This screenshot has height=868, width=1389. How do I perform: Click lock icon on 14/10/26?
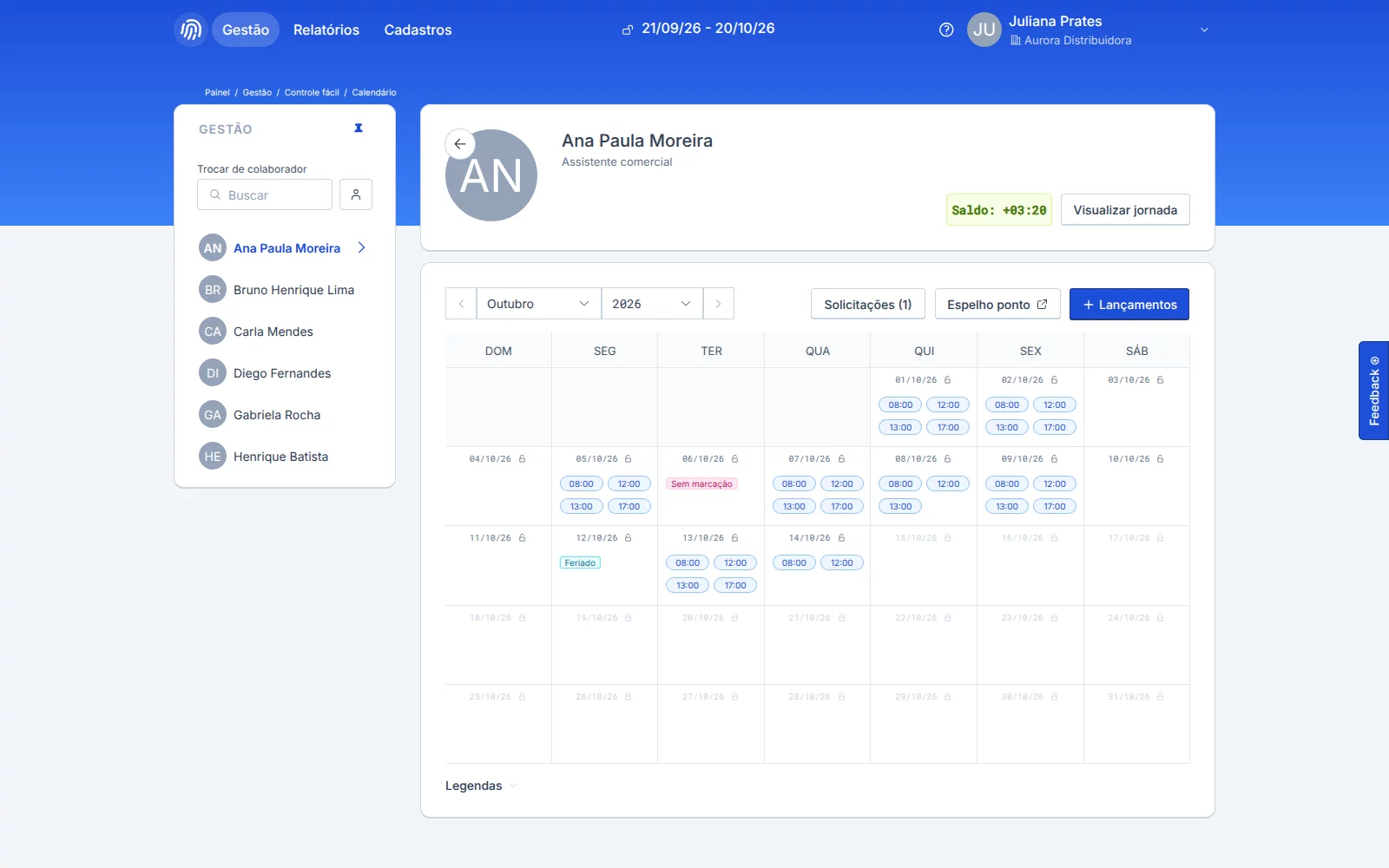tap(842, 538)
